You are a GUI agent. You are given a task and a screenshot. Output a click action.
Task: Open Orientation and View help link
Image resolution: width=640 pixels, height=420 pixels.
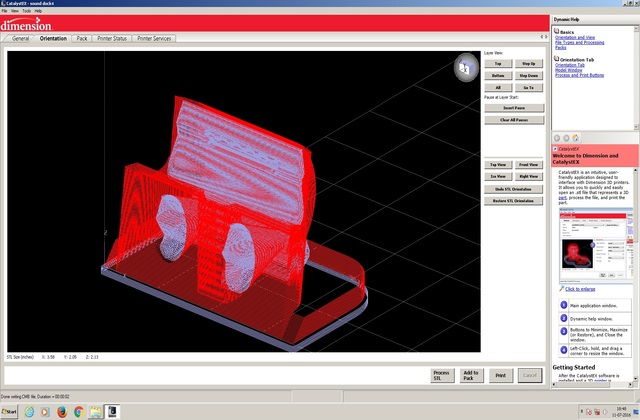575,38
